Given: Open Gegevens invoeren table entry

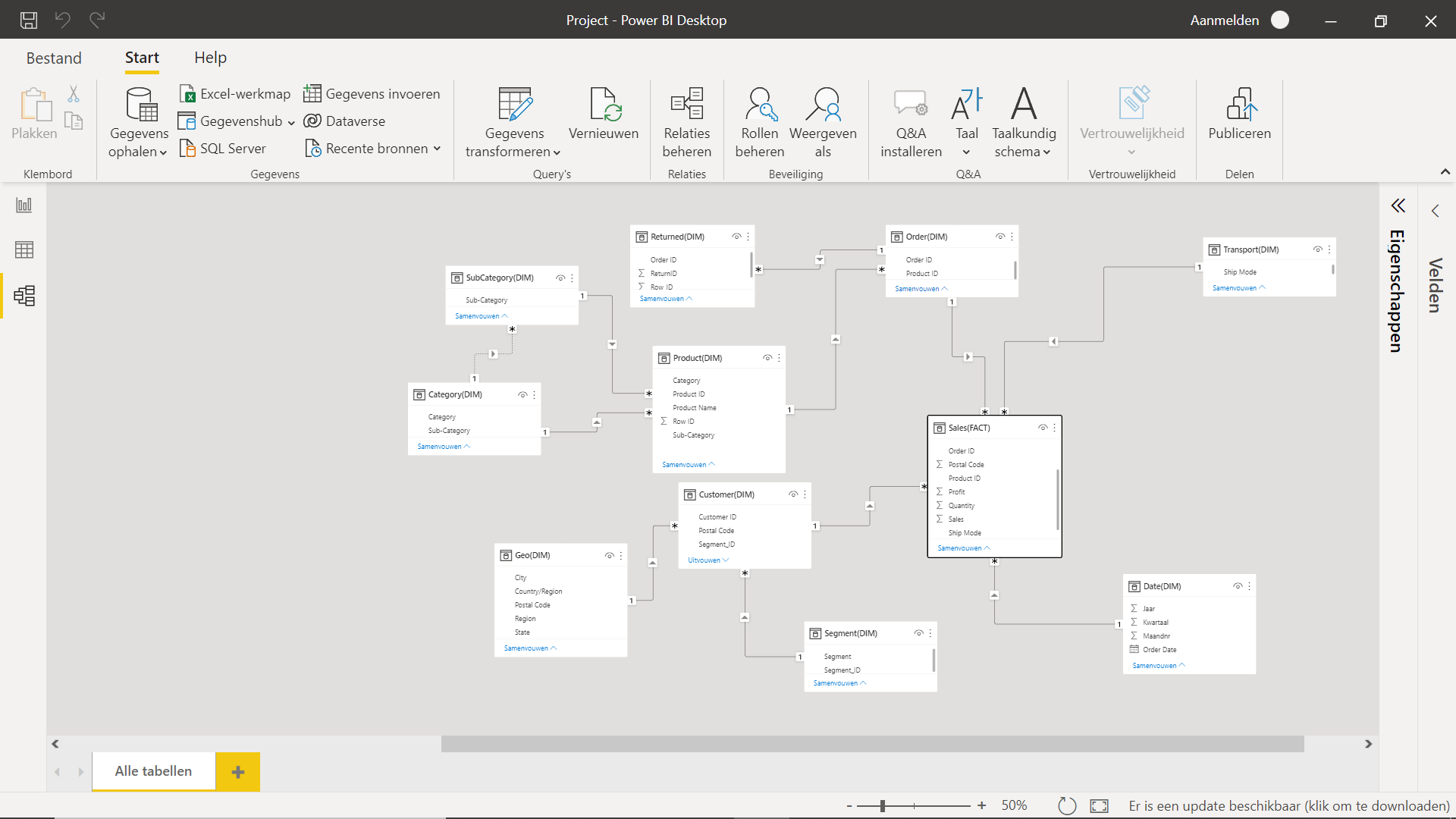Looking at the screenshot, I should pyautogui.click(x=372, y=93).
